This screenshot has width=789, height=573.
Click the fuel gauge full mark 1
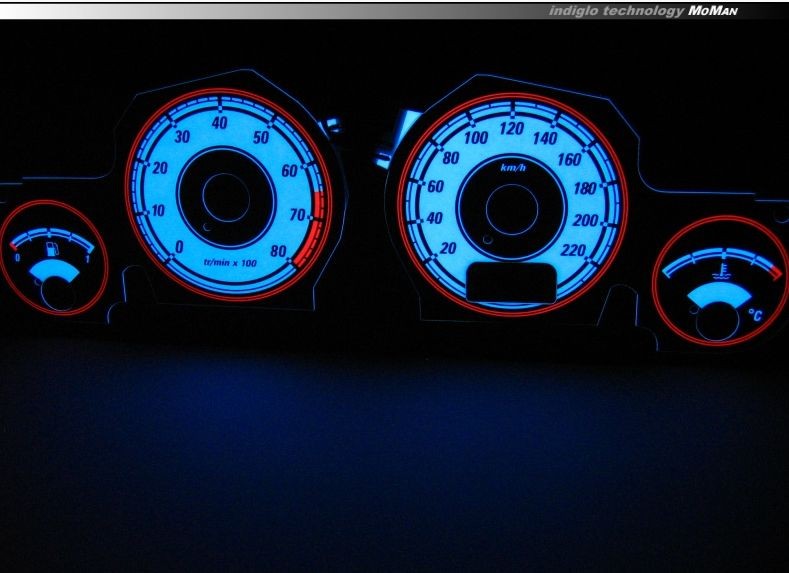[x=92, y=258]
